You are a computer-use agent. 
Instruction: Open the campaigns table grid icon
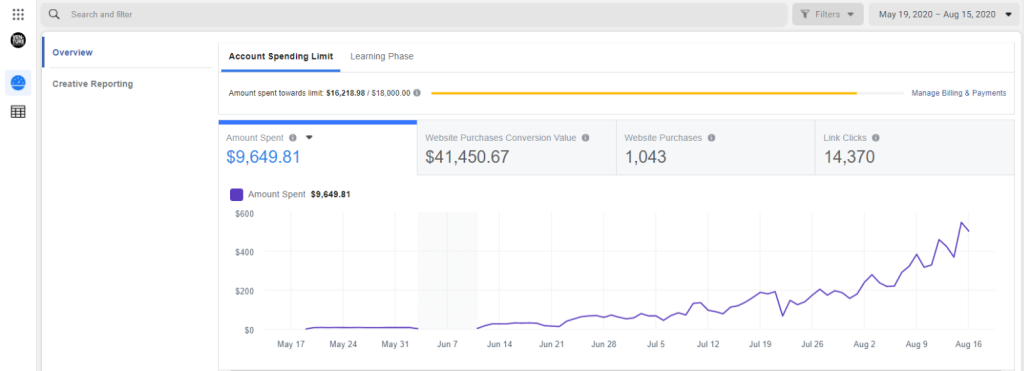18,112
